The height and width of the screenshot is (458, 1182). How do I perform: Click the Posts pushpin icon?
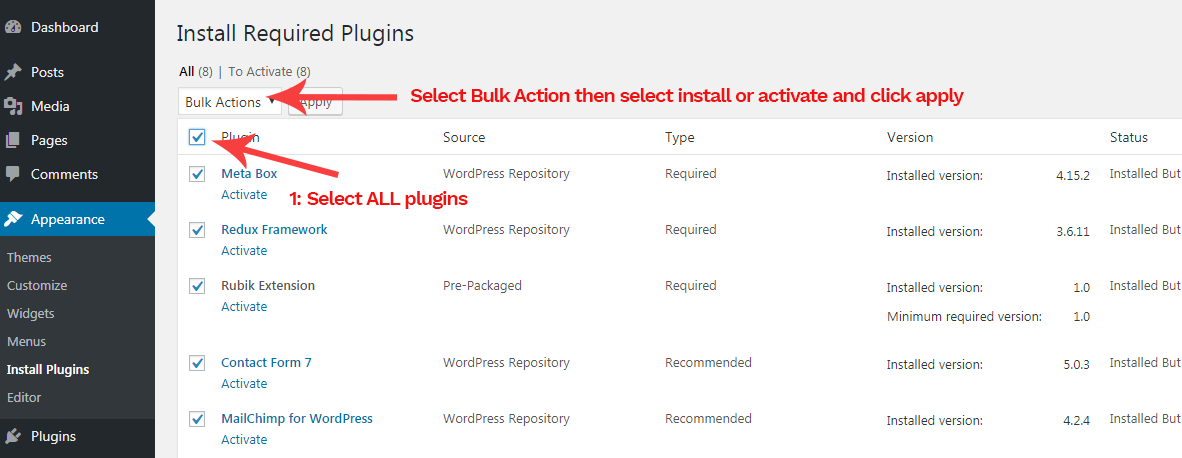click(12, 72)
